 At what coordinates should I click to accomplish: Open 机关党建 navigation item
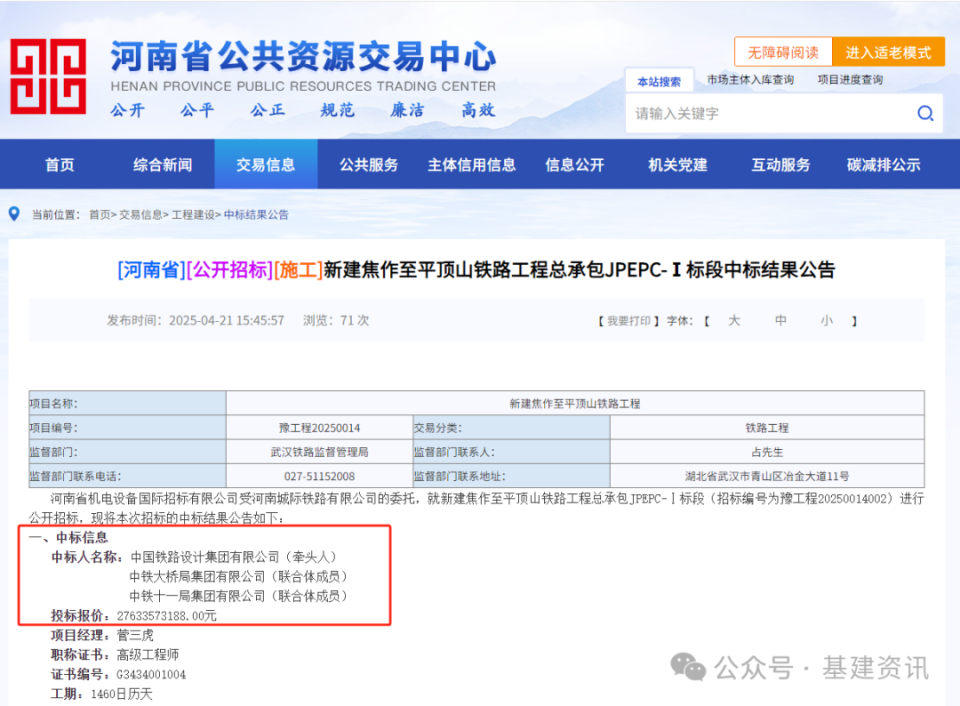point(678,165)
